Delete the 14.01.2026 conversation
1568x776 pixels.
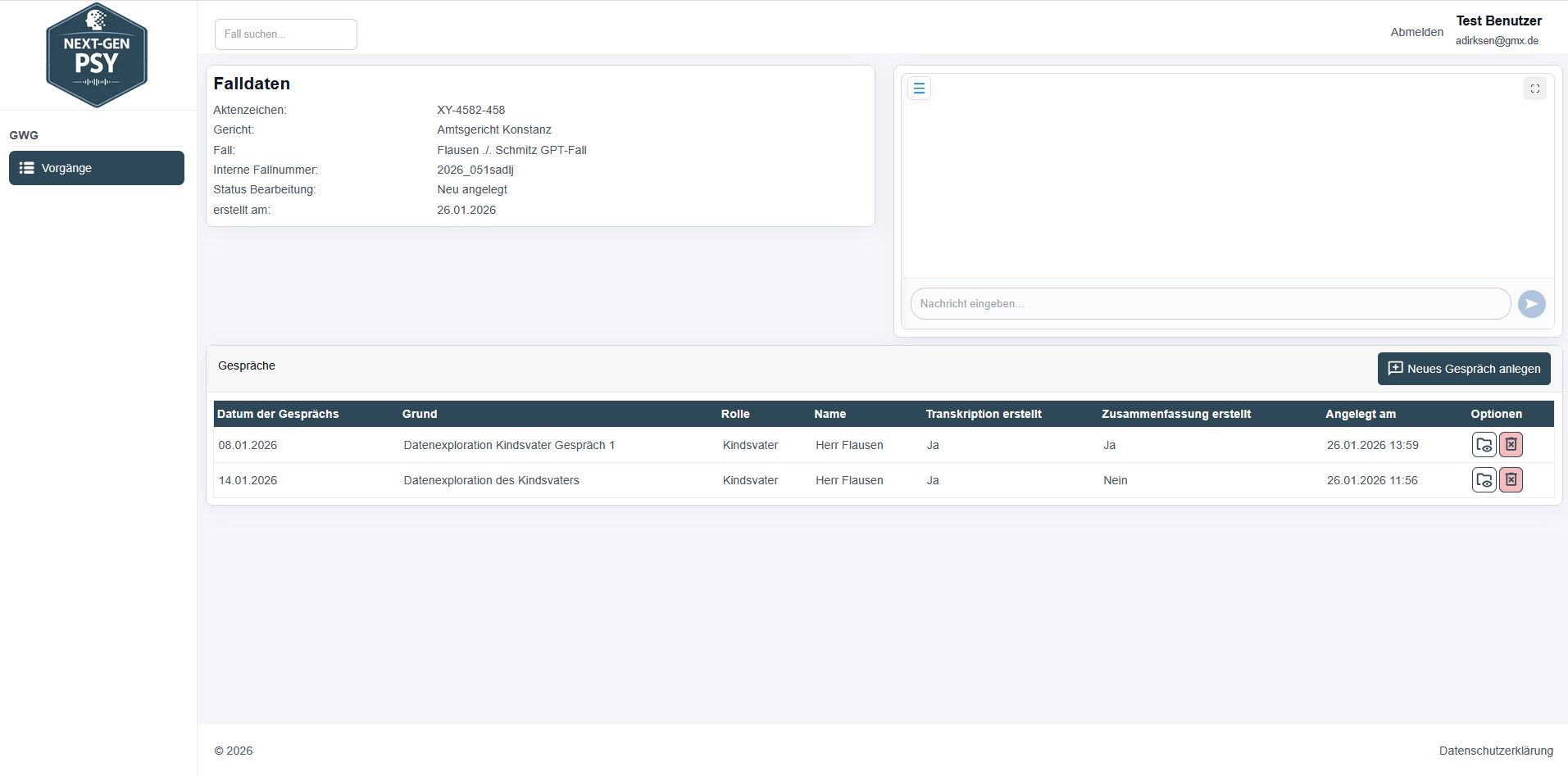(x=1511, y=480)
